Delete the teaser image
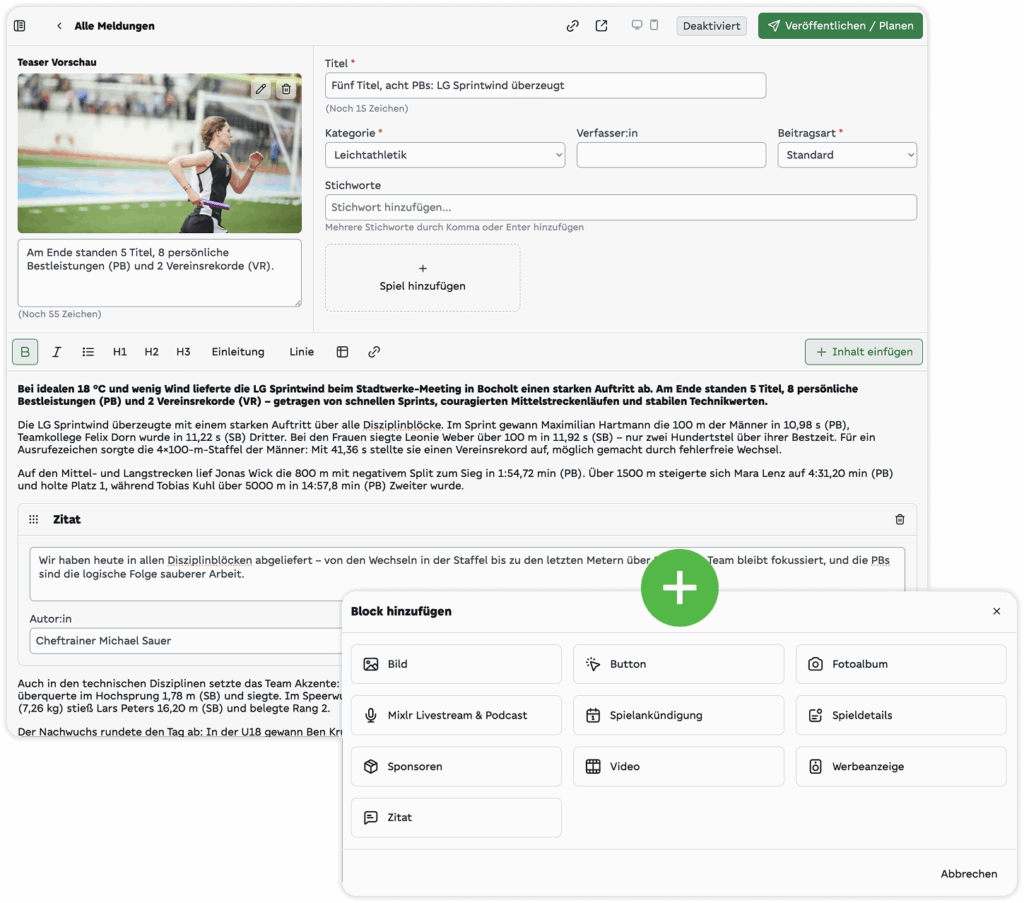1024x903 pixels. coord(286,89)
